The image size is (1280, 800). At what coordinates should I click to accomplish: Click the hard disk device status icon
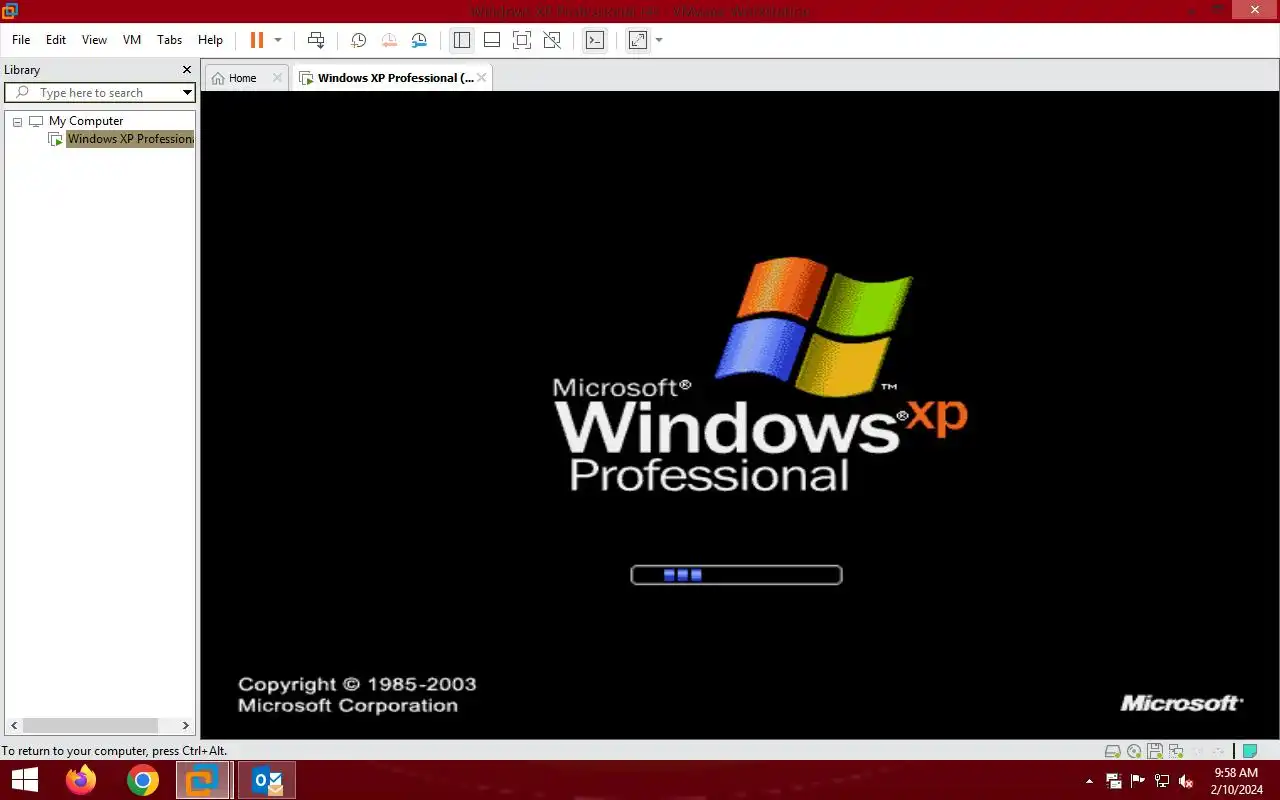pyautogui.click(x=1112, y=751)
